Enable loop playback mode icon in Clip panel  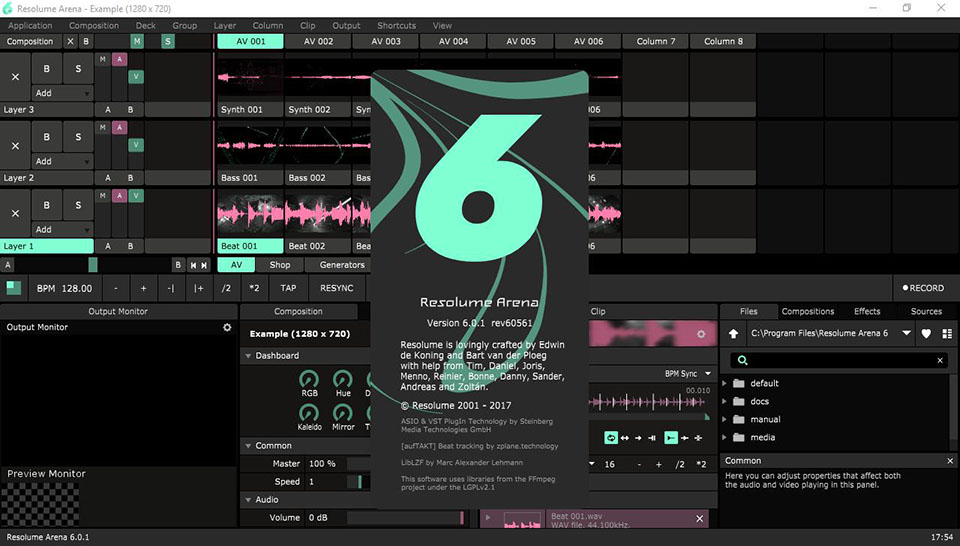pyautogui.click(x=611, y=438)
